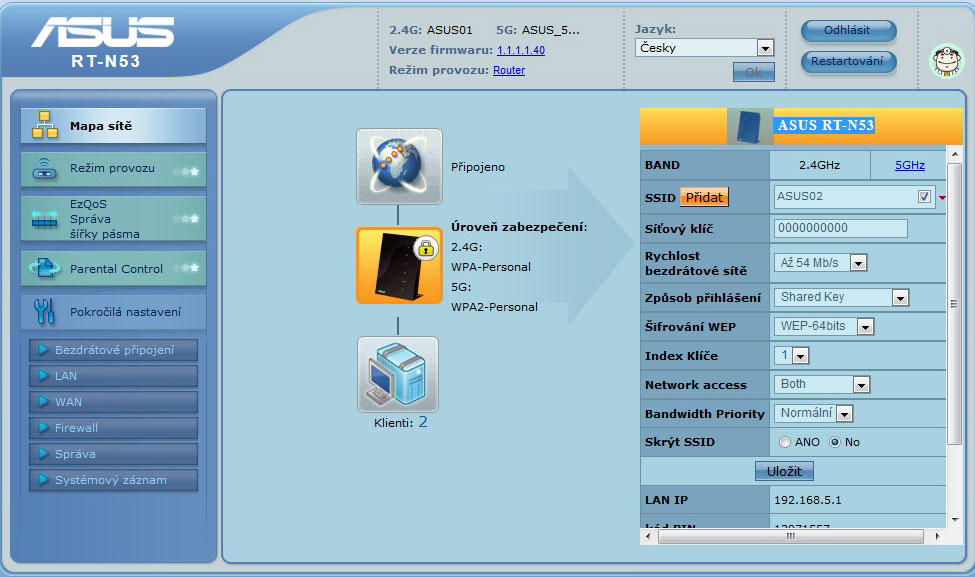Toggle the checkbox in ASUS02 SSID field
This screenshot has width=975, height=577.
[924, 196]
